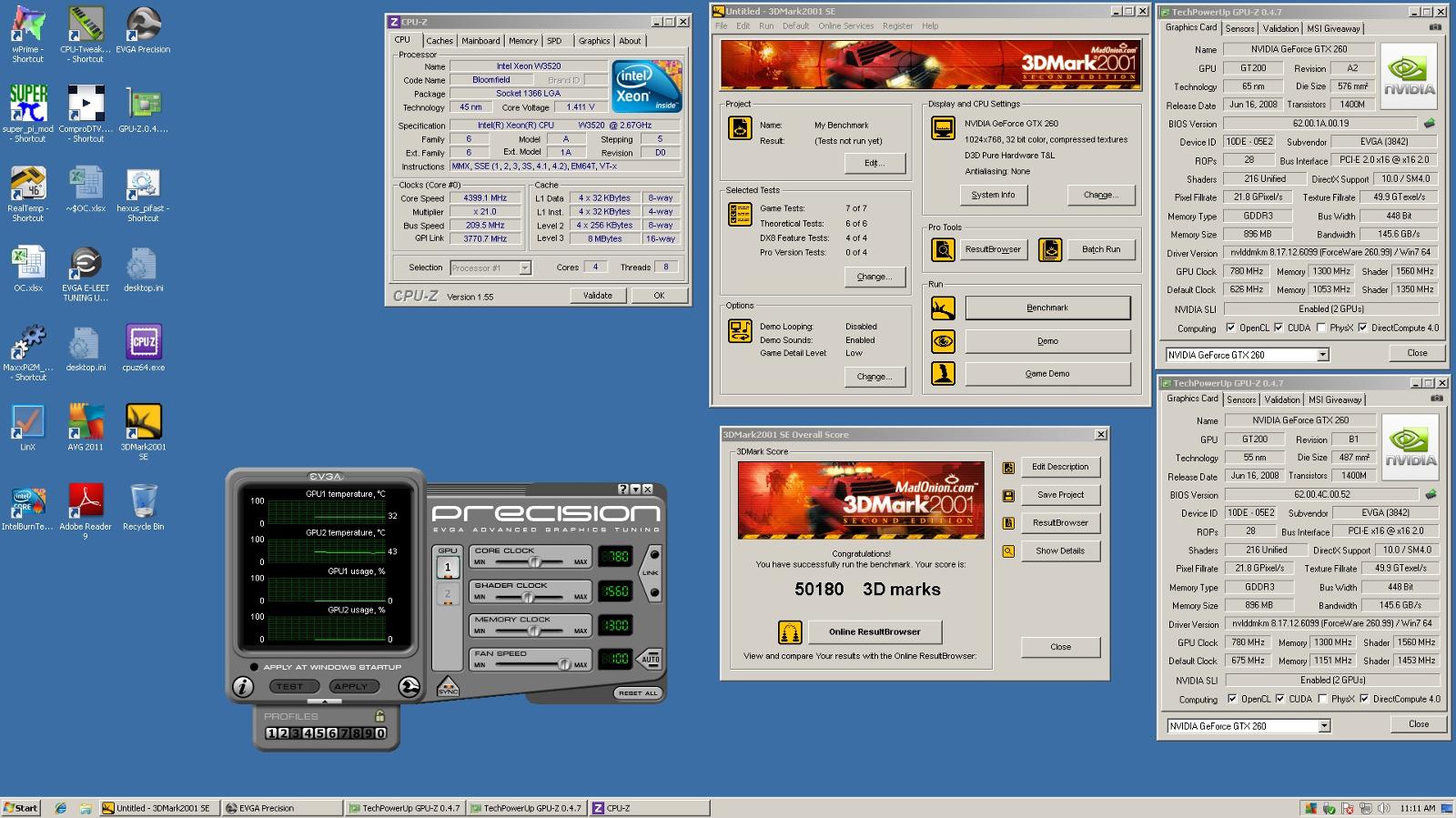The height and width of the screenshot is (818, 1456).
Task: Click the Save Project button
Action: [1060, 495]
